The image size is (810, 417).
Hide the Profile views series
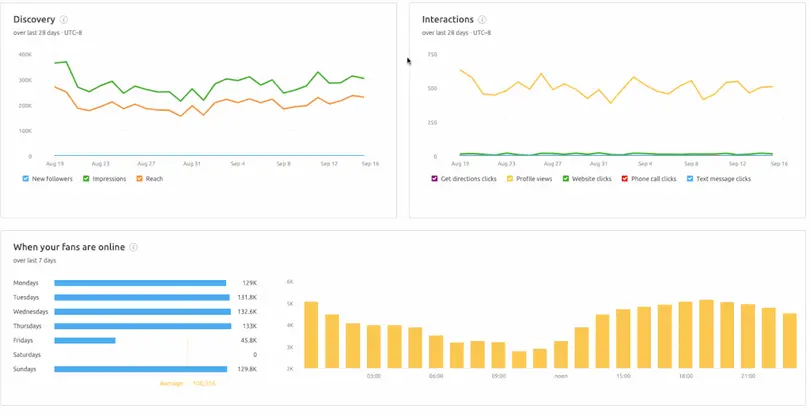(511, 179)
